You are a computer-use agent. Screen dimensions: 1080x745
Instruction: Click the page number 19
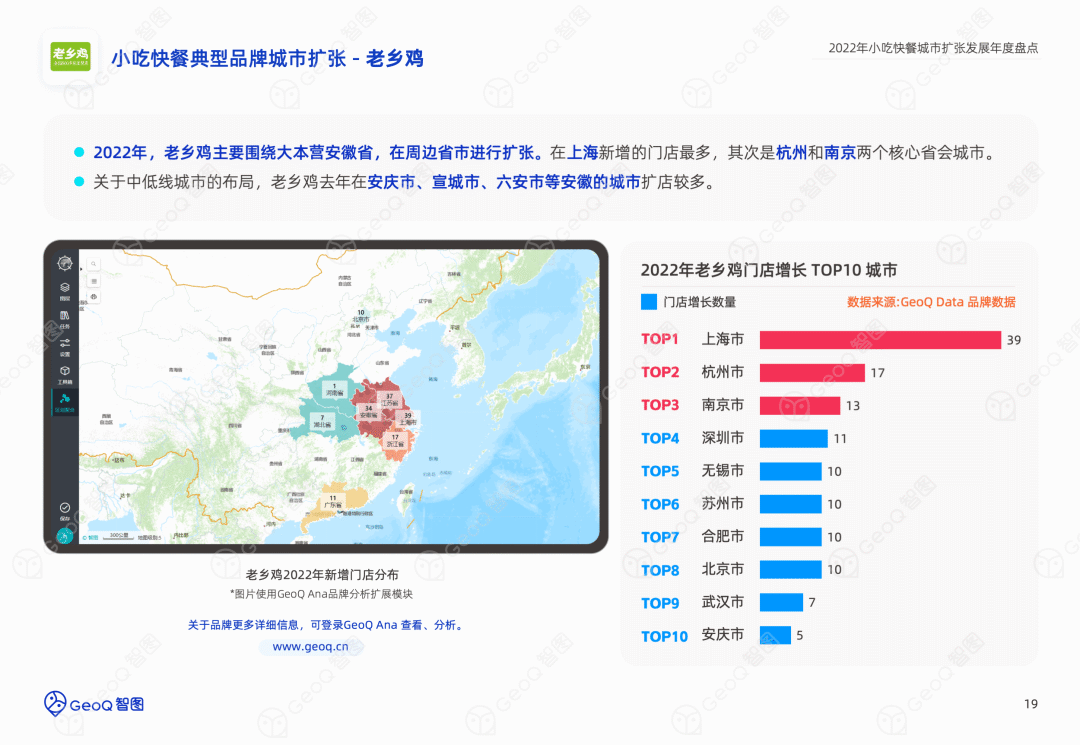(x=1030, y=704)
